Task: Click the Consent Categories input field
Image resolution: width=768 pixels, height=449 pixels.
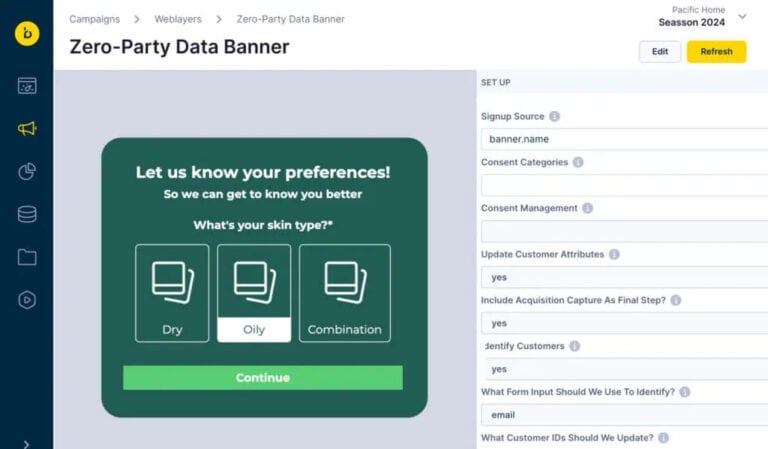Action: 624,185
